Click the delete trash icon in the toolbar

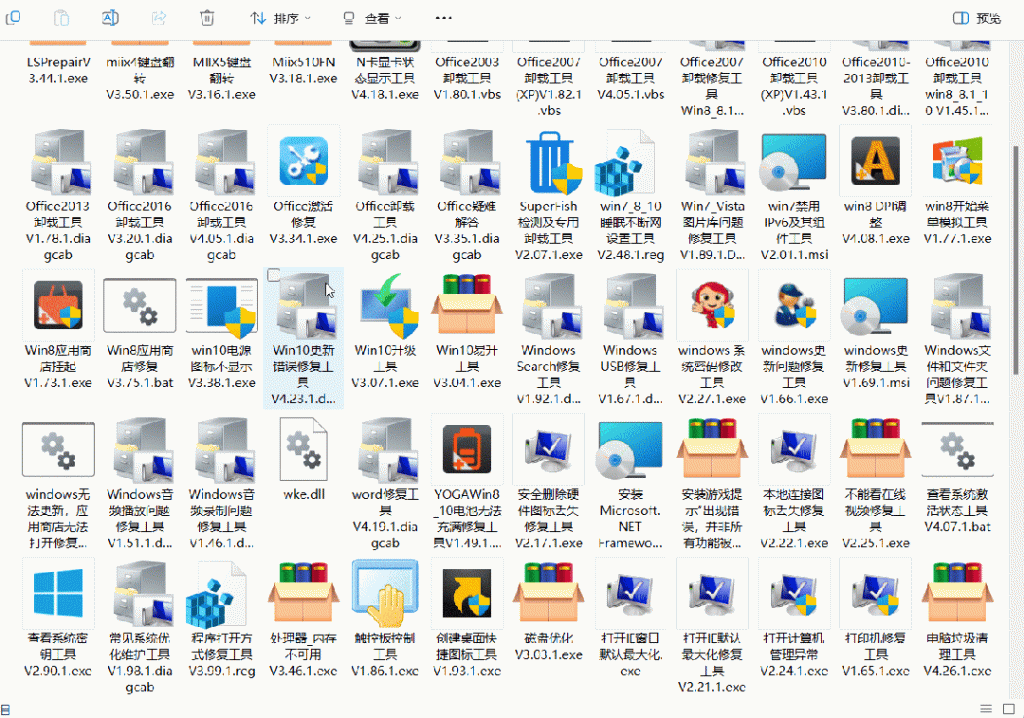coord(207,18)
